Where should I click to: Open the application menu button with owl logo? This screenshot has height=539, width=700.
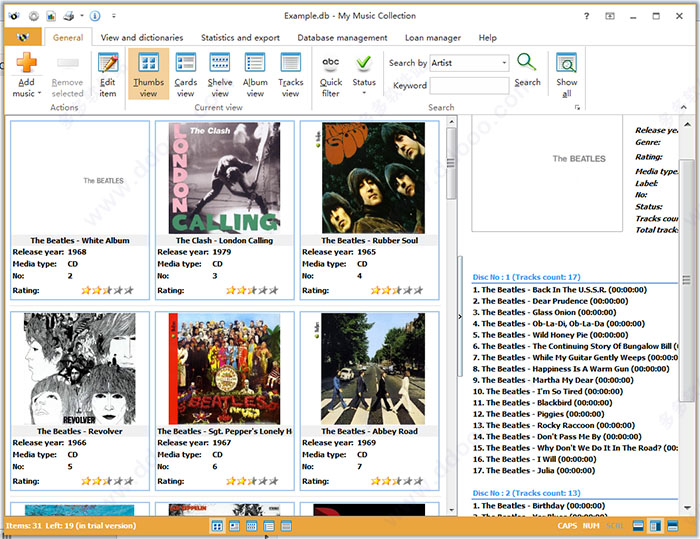[23, 37]
